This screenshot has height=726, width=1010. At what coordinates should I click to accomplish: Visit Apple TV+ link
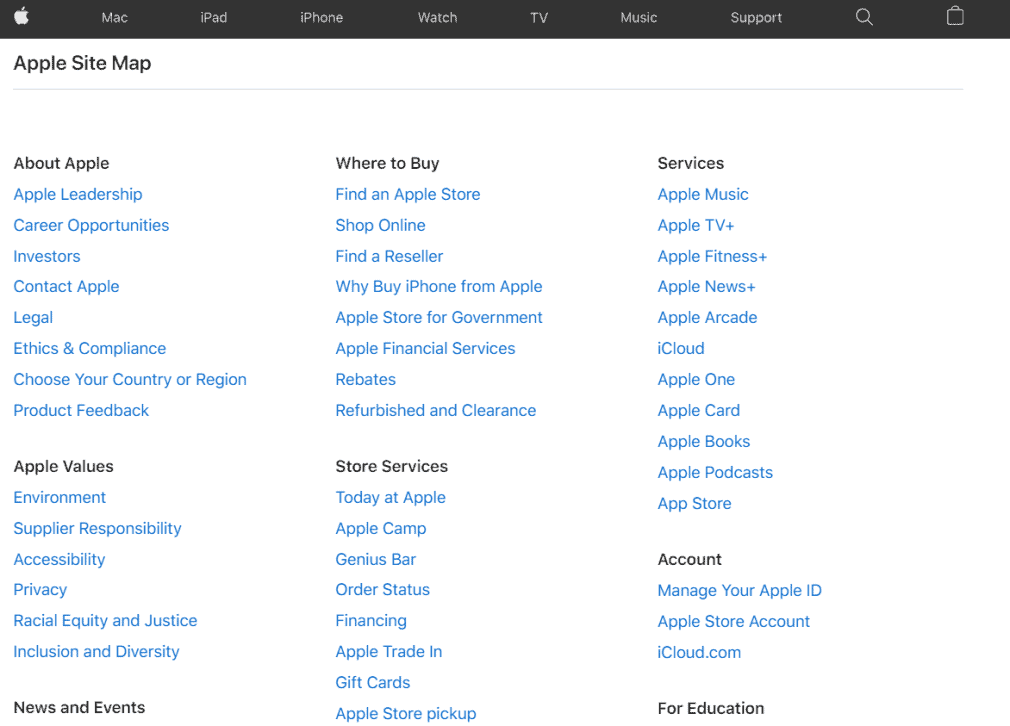pos(696,225)
